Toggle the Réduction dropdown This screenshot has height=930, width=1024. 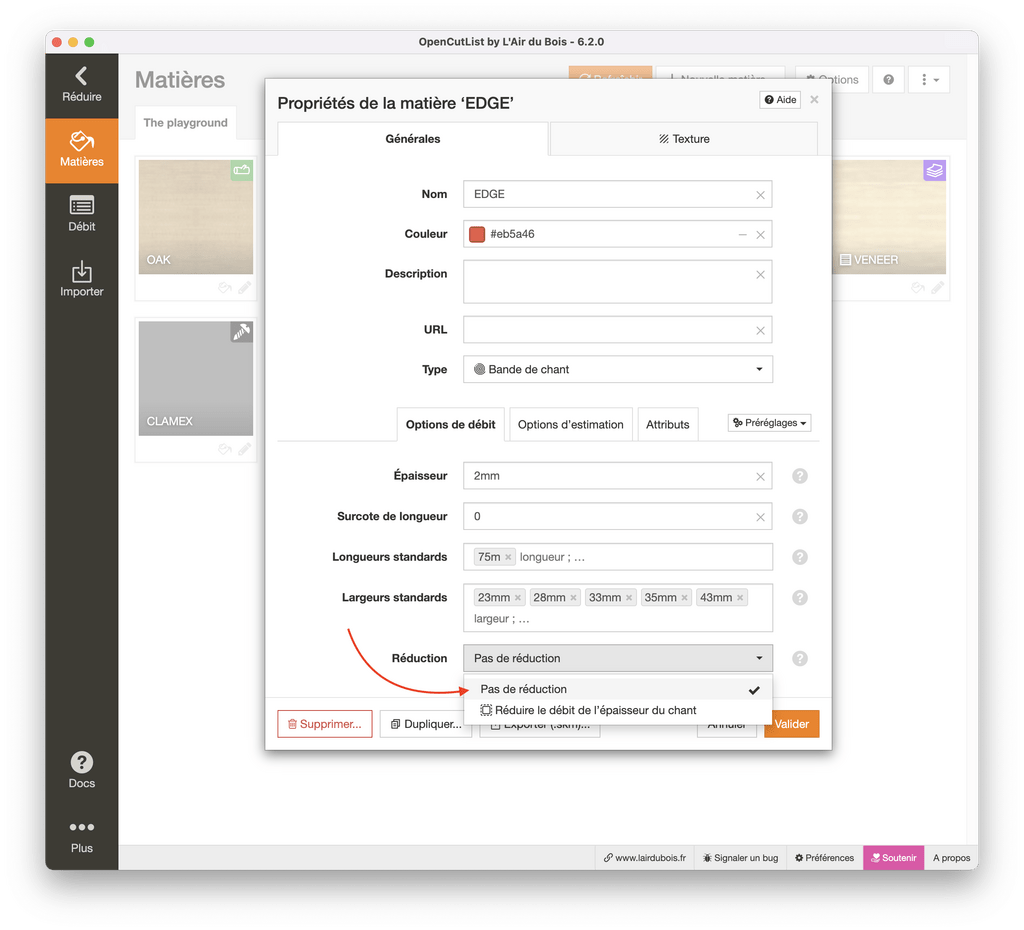(618, 658)
